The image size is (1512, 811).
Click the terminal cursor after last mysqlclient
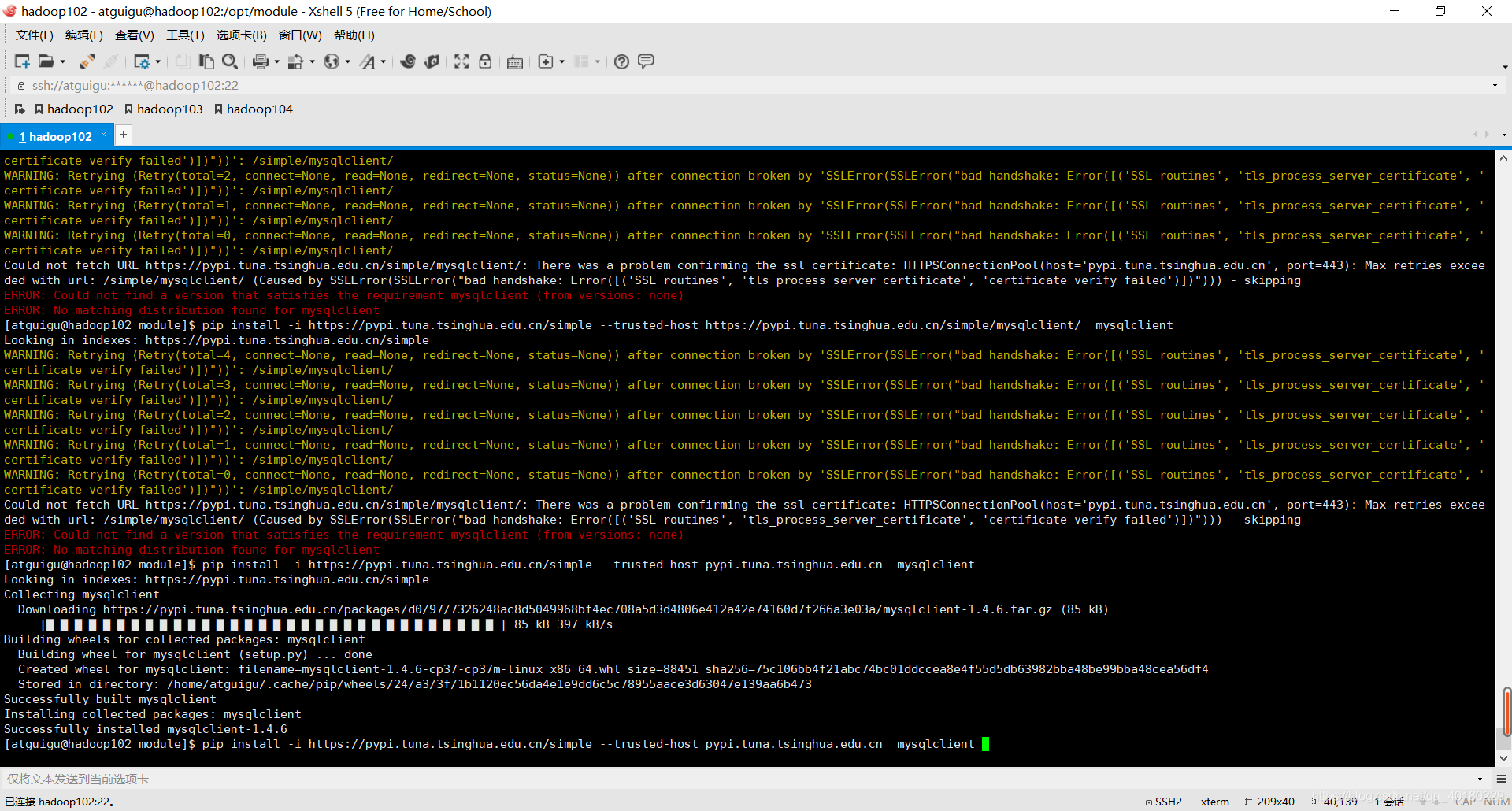[985, 744]
